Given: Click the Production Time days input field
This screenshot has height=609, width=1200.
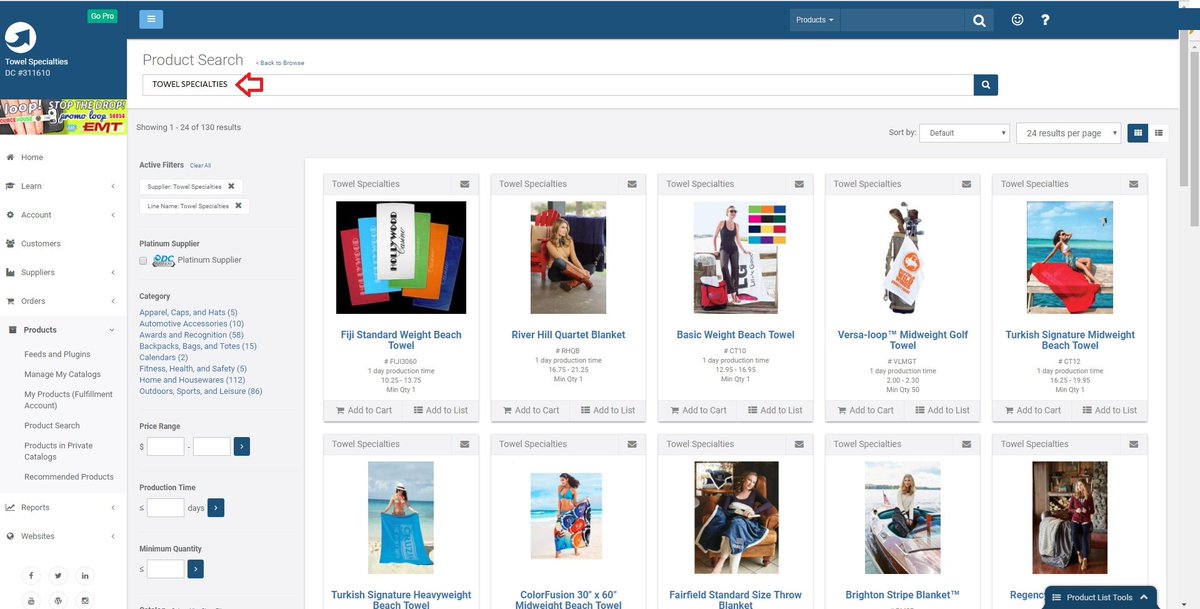Looking at the screenshot, I should [166, 508].
